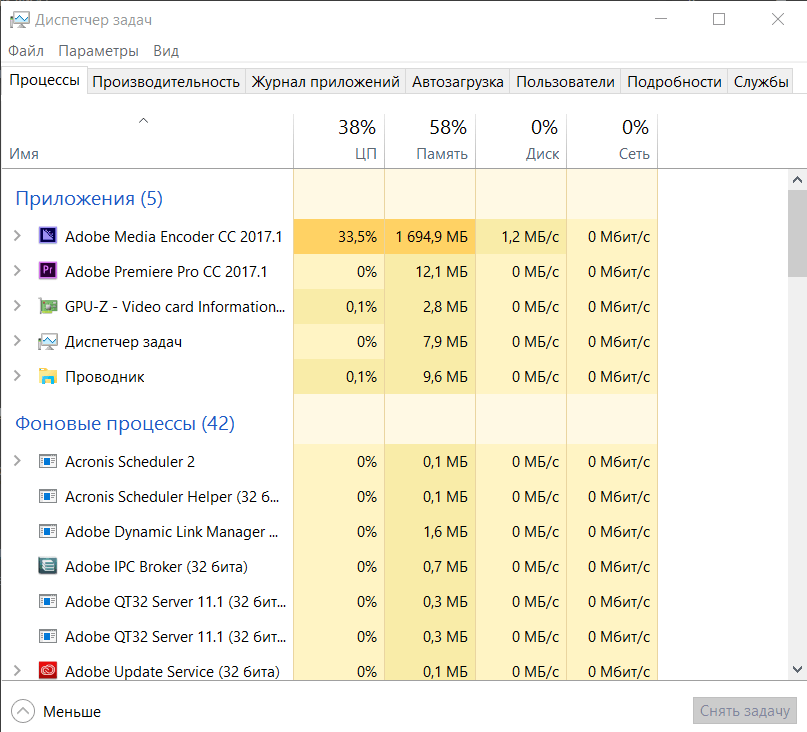Screen dimensions: 807x732
Task: Click the Проводник folder icon
Action: 48,376
